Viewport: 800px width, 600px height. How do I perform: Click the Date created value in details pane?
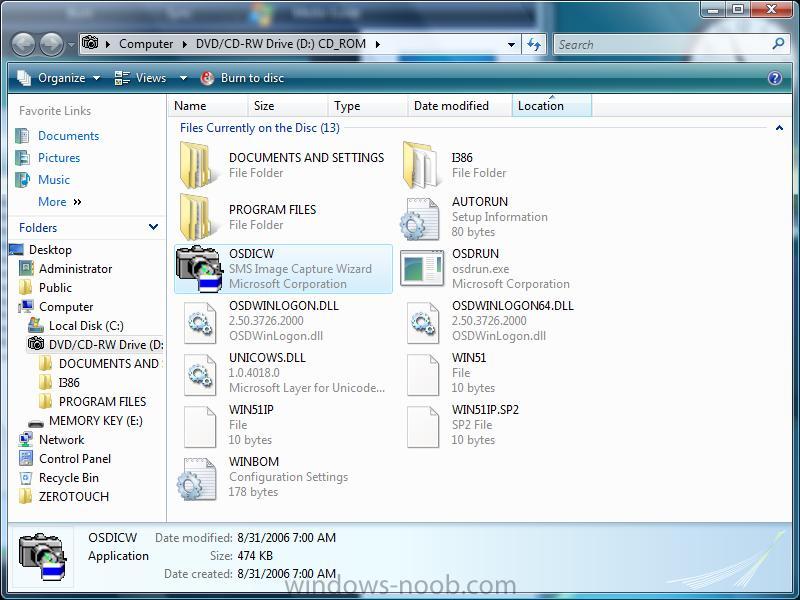287,574
